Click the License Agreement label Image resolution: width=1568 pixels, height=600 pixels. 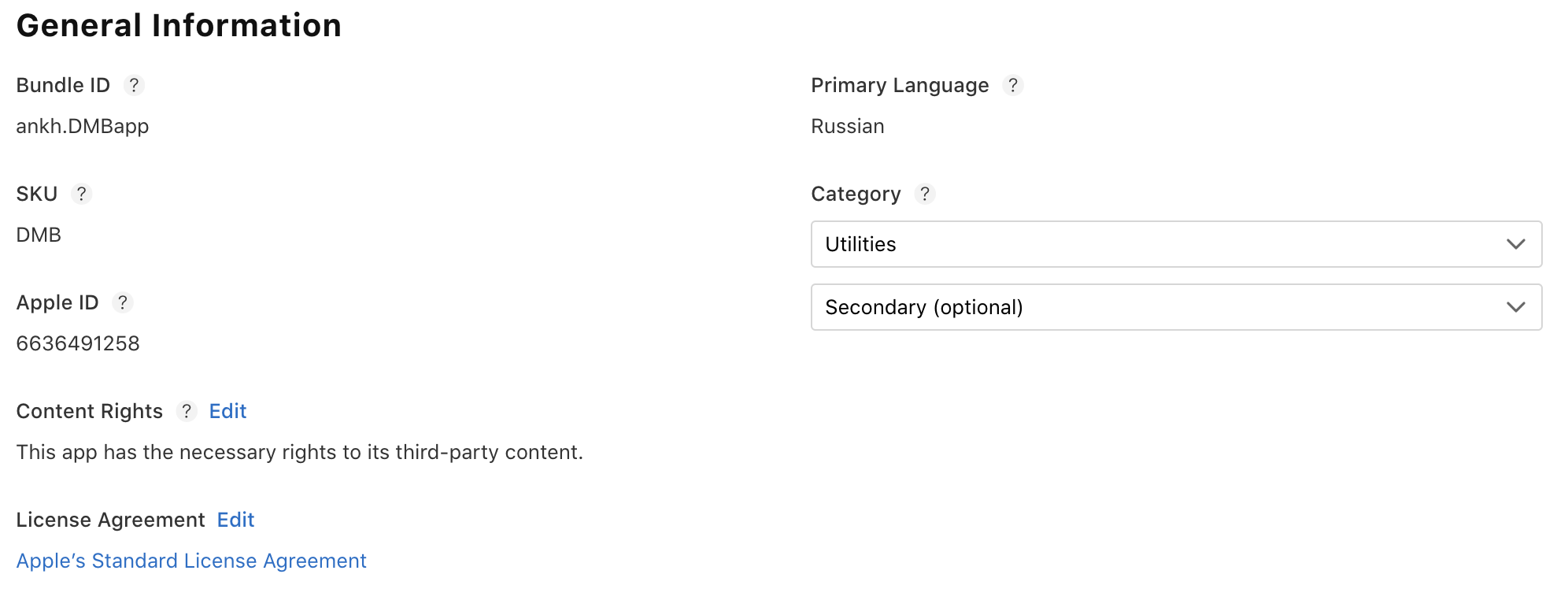pos(110,520)
